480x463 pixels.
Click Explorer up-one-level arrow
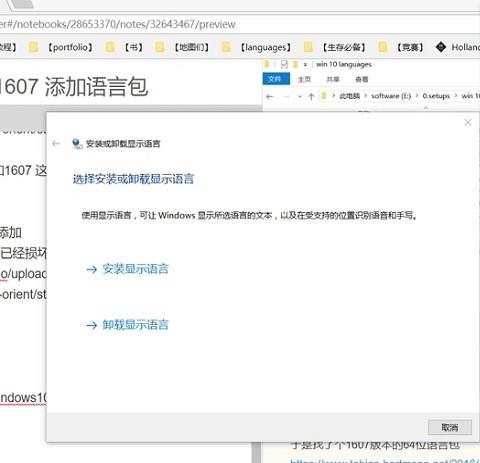click(311, 96)
